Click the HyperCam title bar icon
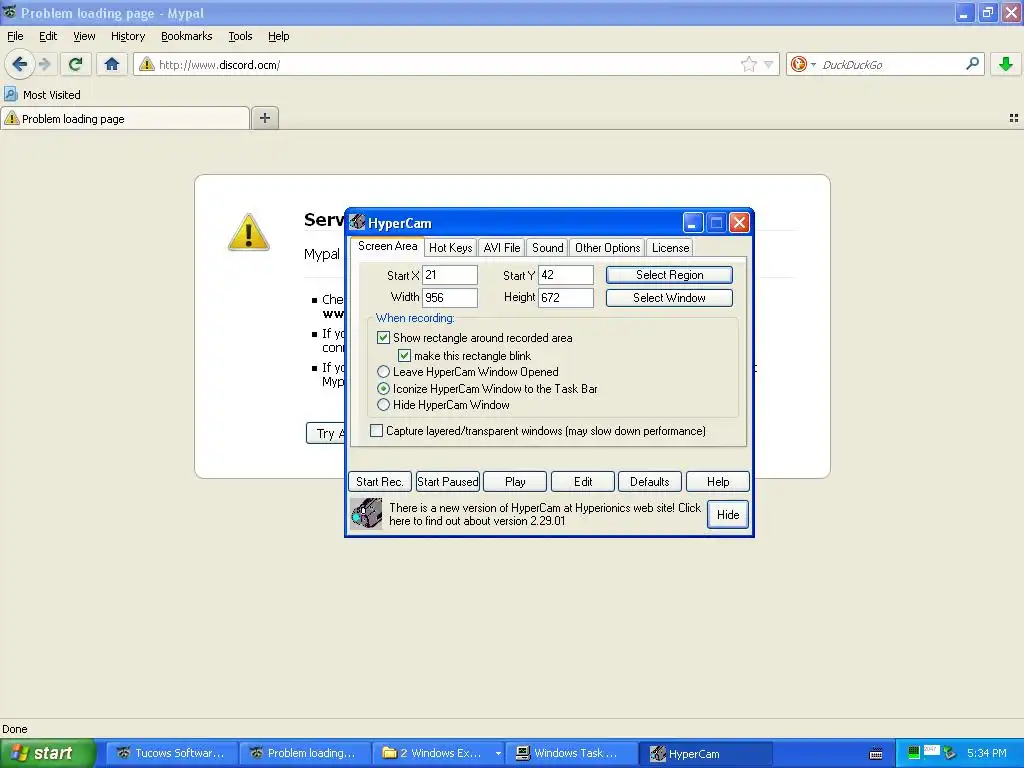Screen dimensions: 1024x768 (x=357, y=223)
